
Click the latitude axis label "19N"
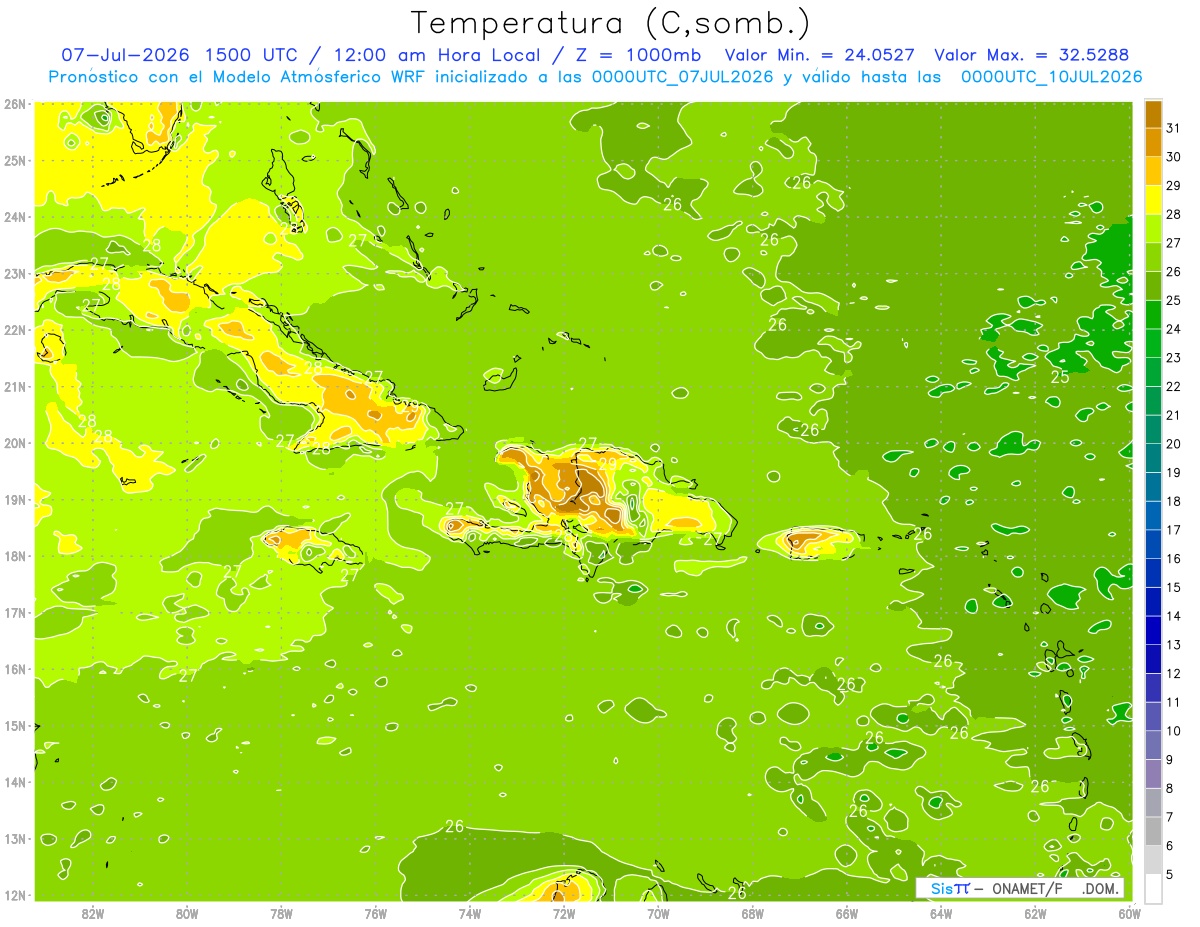click(14, 499)
